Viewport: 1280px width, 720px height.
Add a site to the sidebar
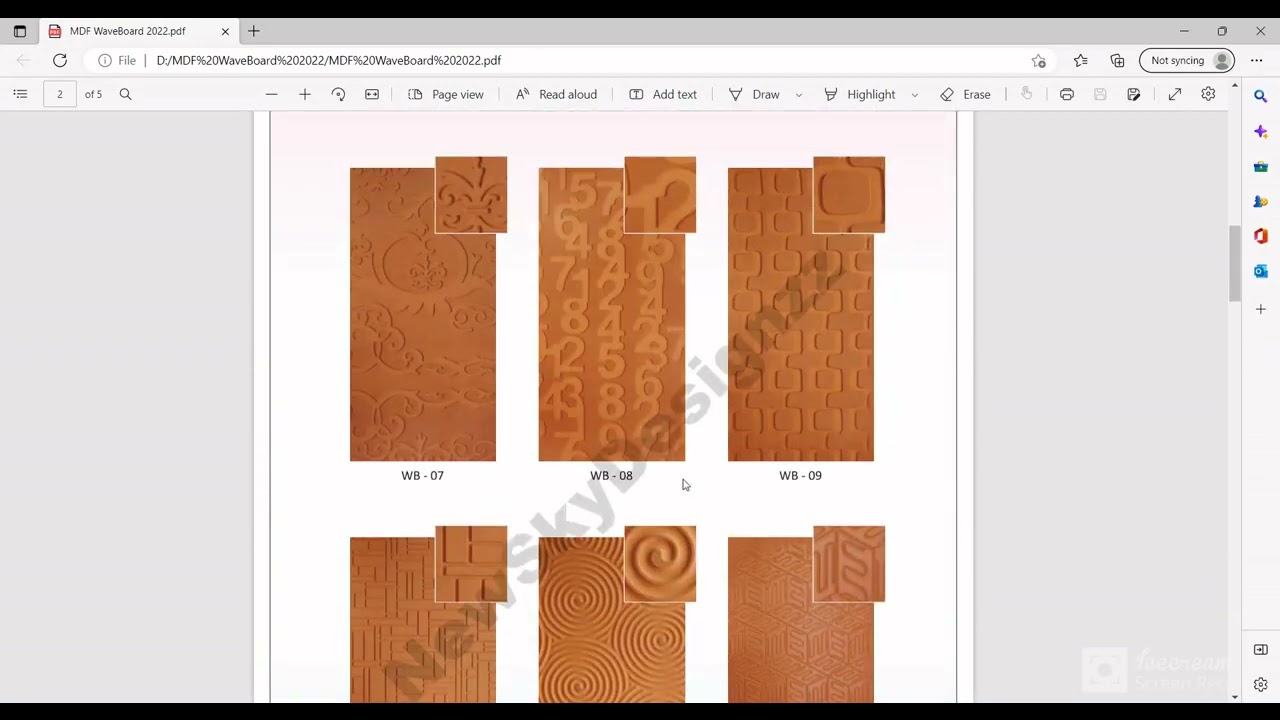[1261, 309]
